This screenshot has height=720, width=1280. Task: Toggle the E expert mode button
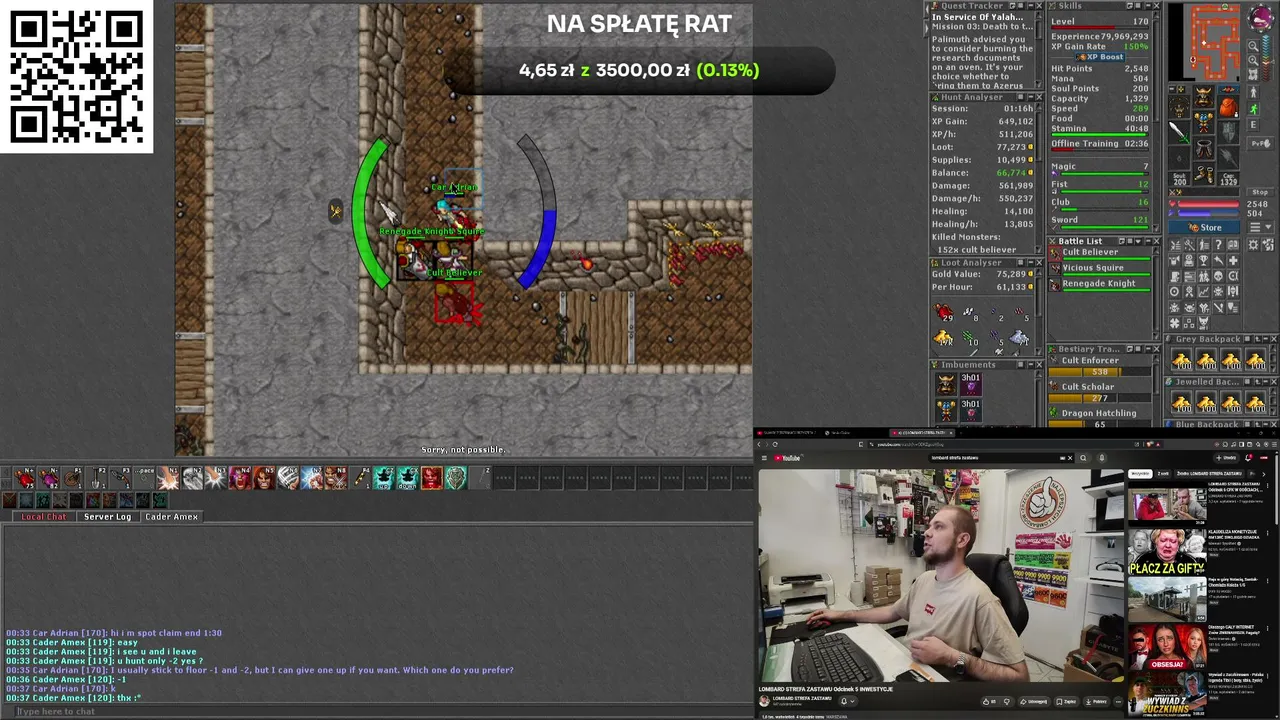[1253, 127]
